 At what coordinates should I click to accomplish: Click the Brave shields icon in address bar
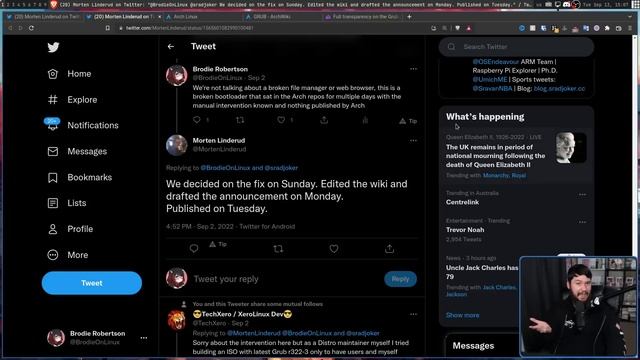[x=458, y=28]
